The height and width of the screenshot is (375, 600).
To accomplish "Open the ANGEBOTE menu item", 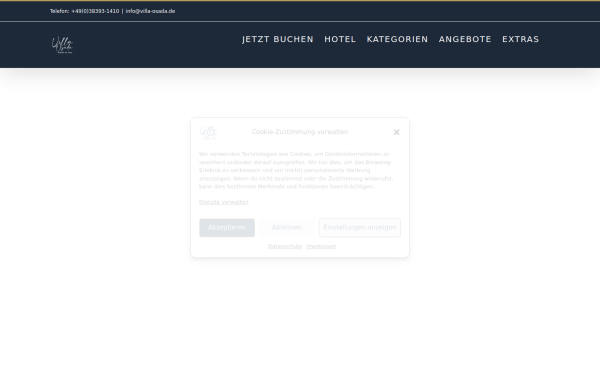I will (465, 39).
